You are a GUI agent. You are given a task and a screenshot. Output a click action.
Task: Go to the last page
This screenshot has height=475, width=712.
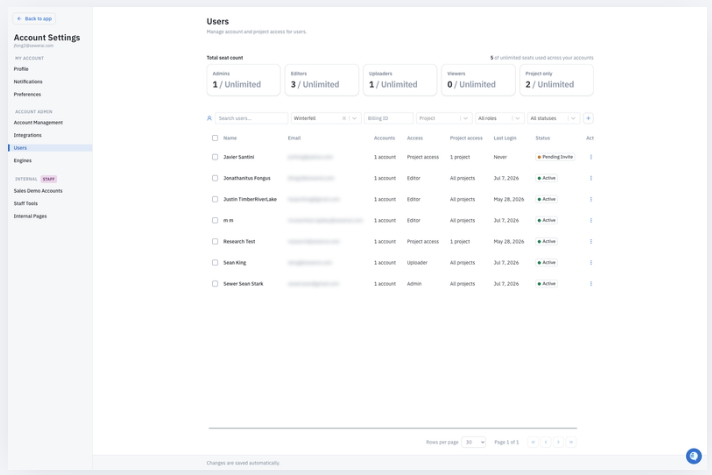[571, 442]
